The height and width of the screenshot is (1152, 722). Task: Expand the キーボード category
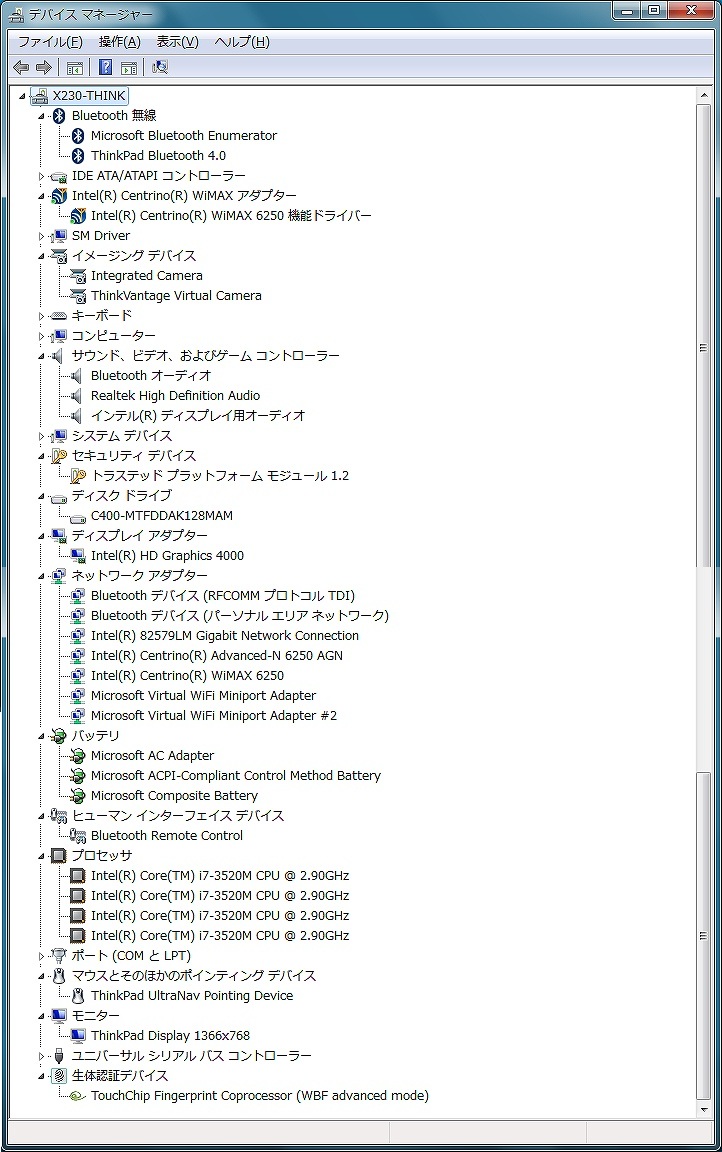(41, 317)
